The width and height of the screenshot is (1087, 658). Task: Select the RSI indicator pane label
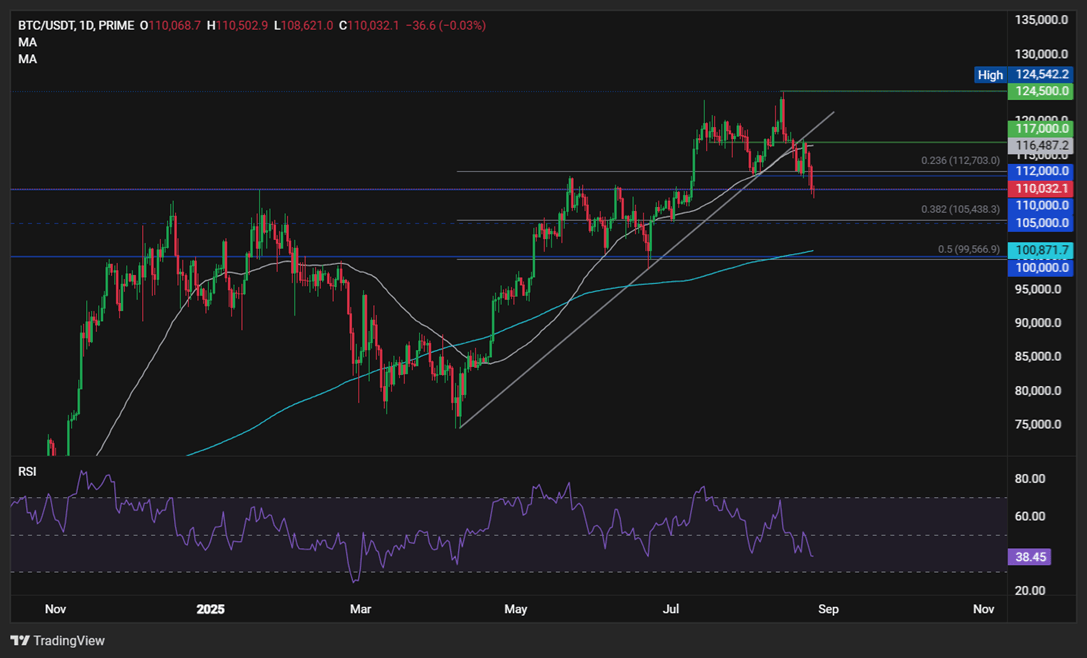(27, 471)
